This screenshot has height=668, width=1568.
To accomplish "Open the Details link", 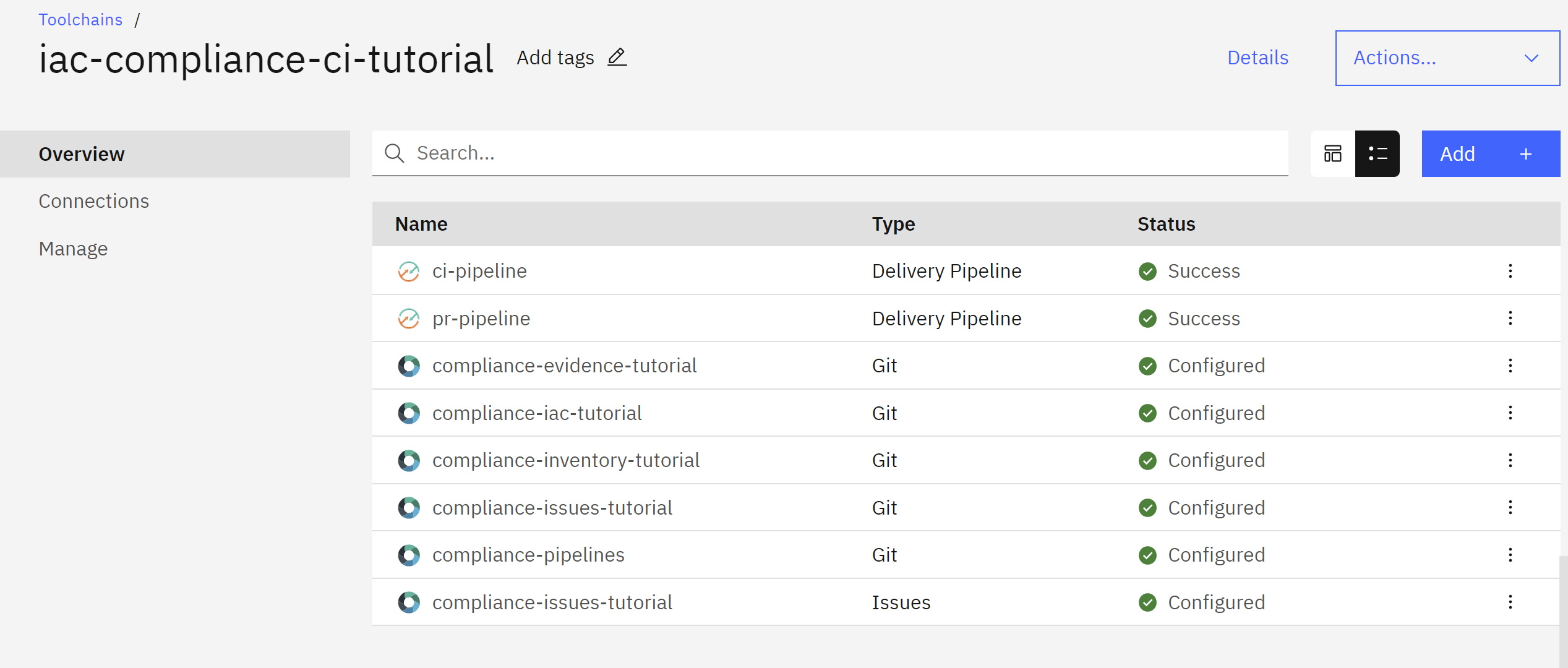I will 1257,58.
